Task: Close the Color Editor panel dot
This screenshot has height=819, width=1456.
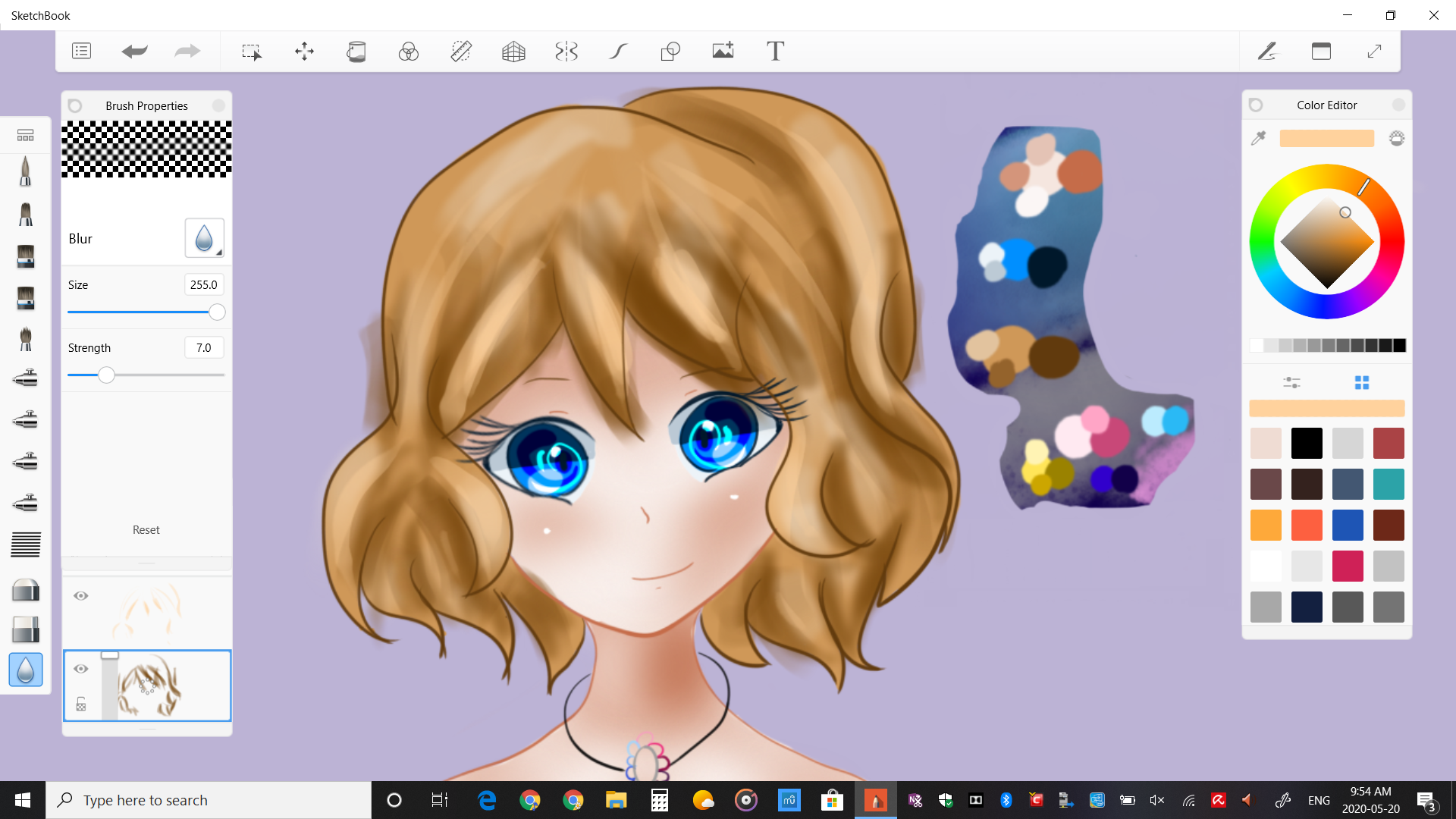Action: click(x=1399, y=105)
